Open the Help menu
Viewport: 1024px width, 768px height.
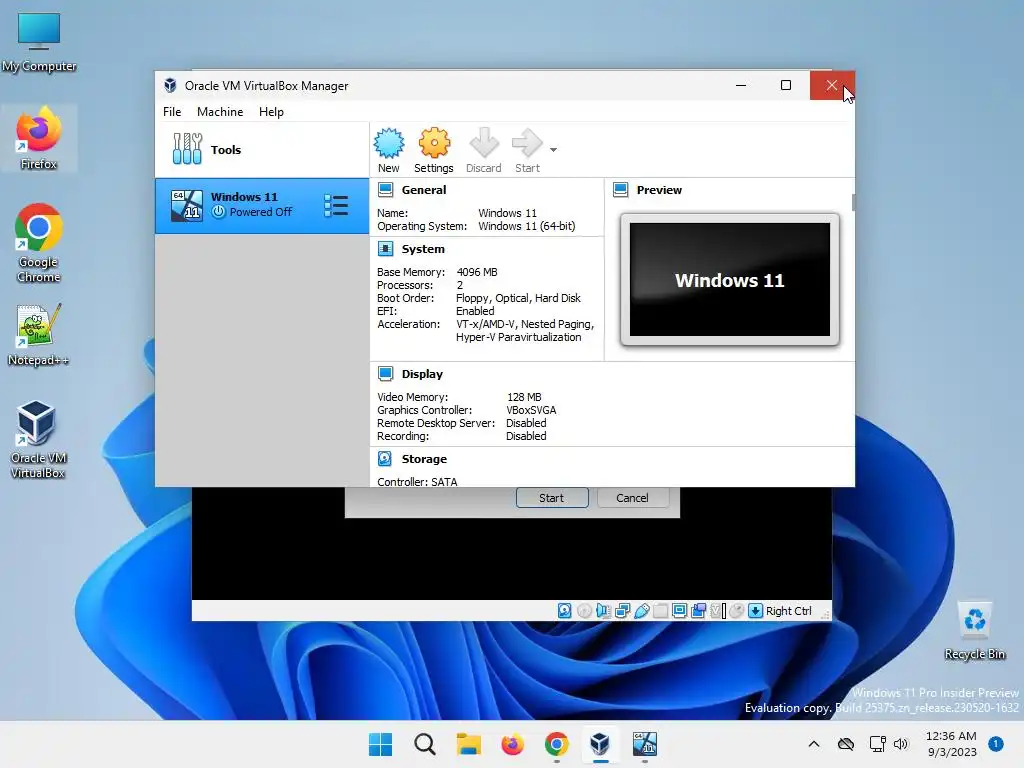(271, 112)
